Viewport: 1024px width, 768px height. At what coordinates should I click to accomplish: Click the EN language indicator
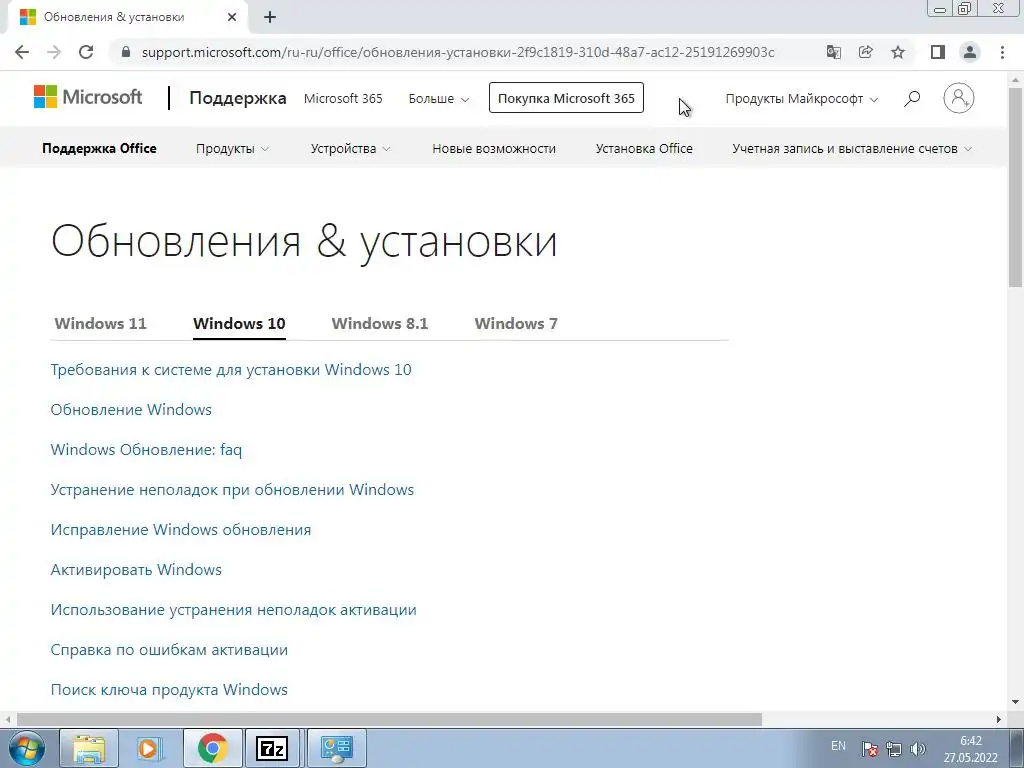pyautogui.click(x=838, y=746)
